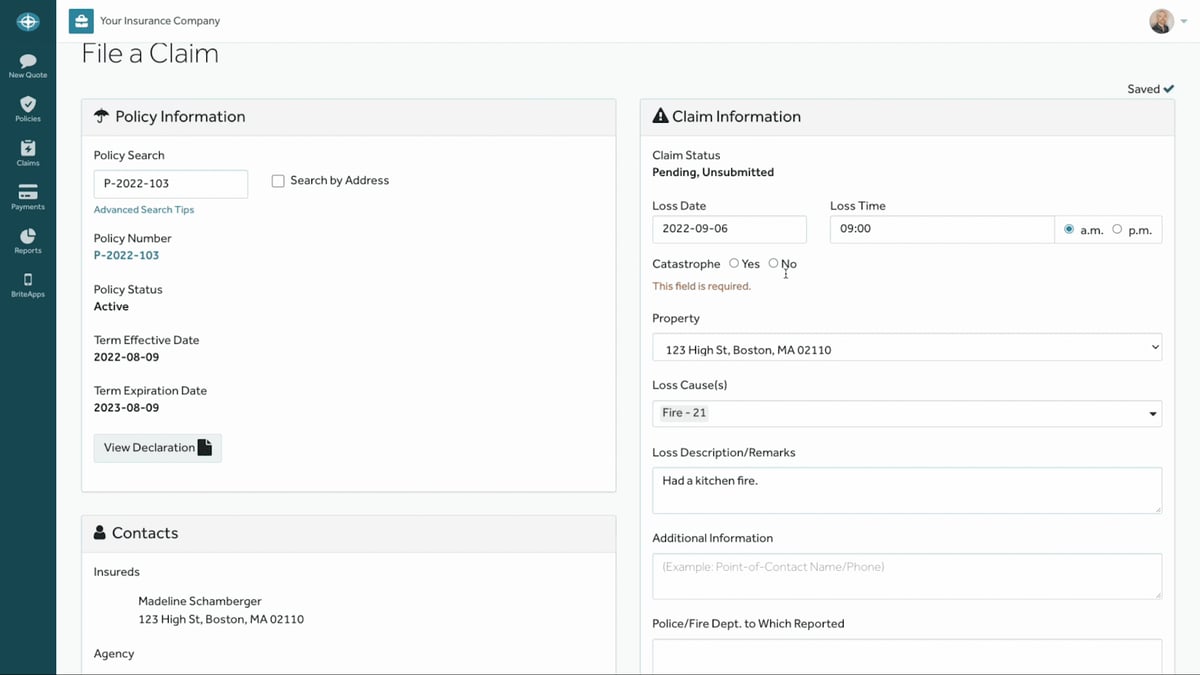Open the Advanced Search Tips link
1200x675 pixels.
[x=143, y=209]
